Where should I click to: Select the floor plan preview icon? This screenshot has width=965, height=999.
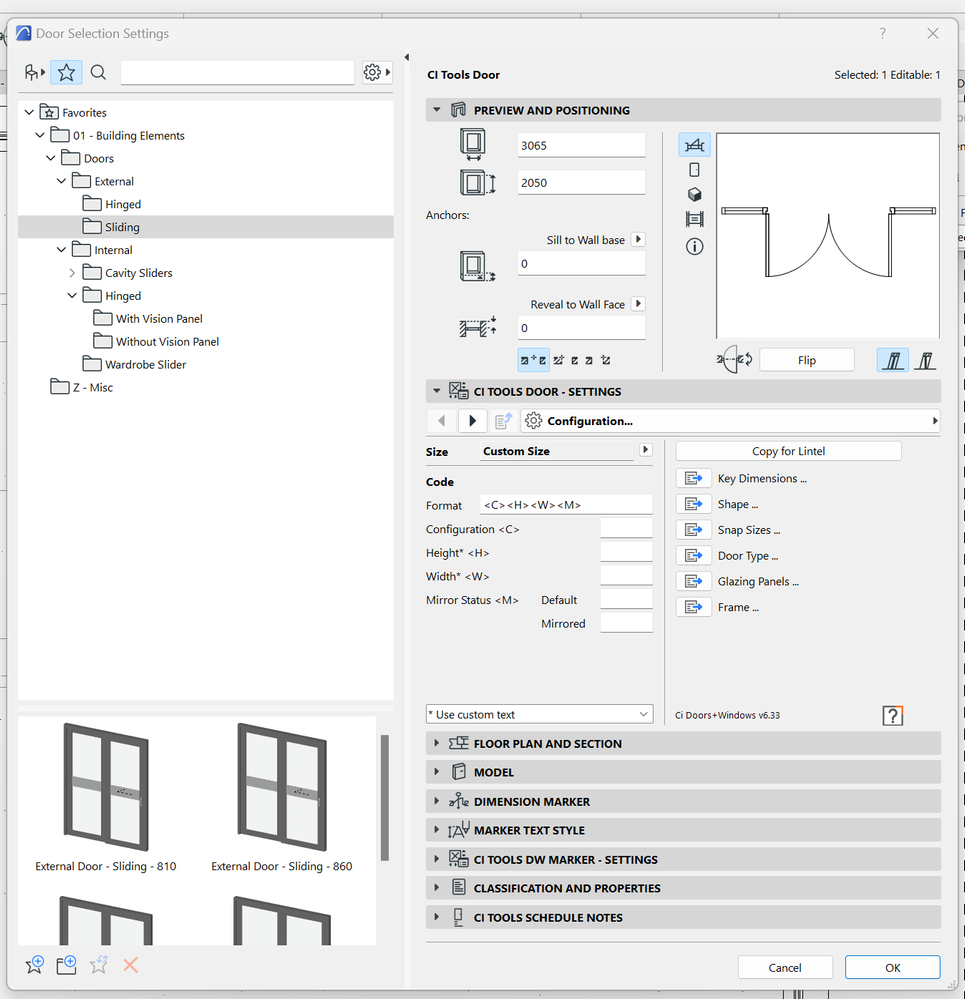pos(694,144)
